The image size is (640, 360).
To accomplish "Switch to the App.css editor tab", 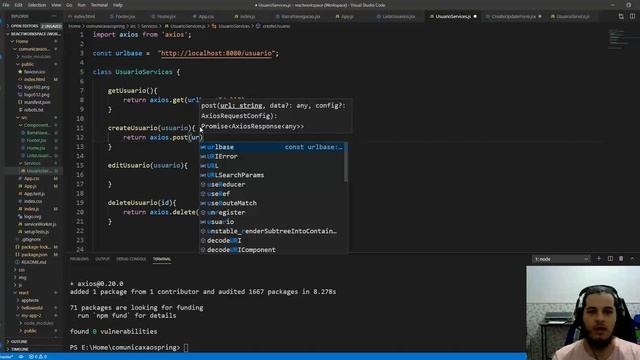I will 205,16.
